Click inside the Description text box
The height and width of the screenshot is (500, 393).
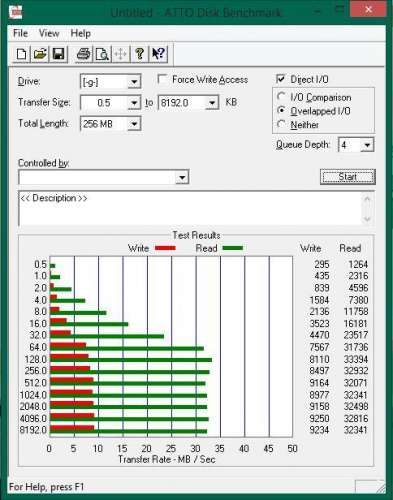190,209
